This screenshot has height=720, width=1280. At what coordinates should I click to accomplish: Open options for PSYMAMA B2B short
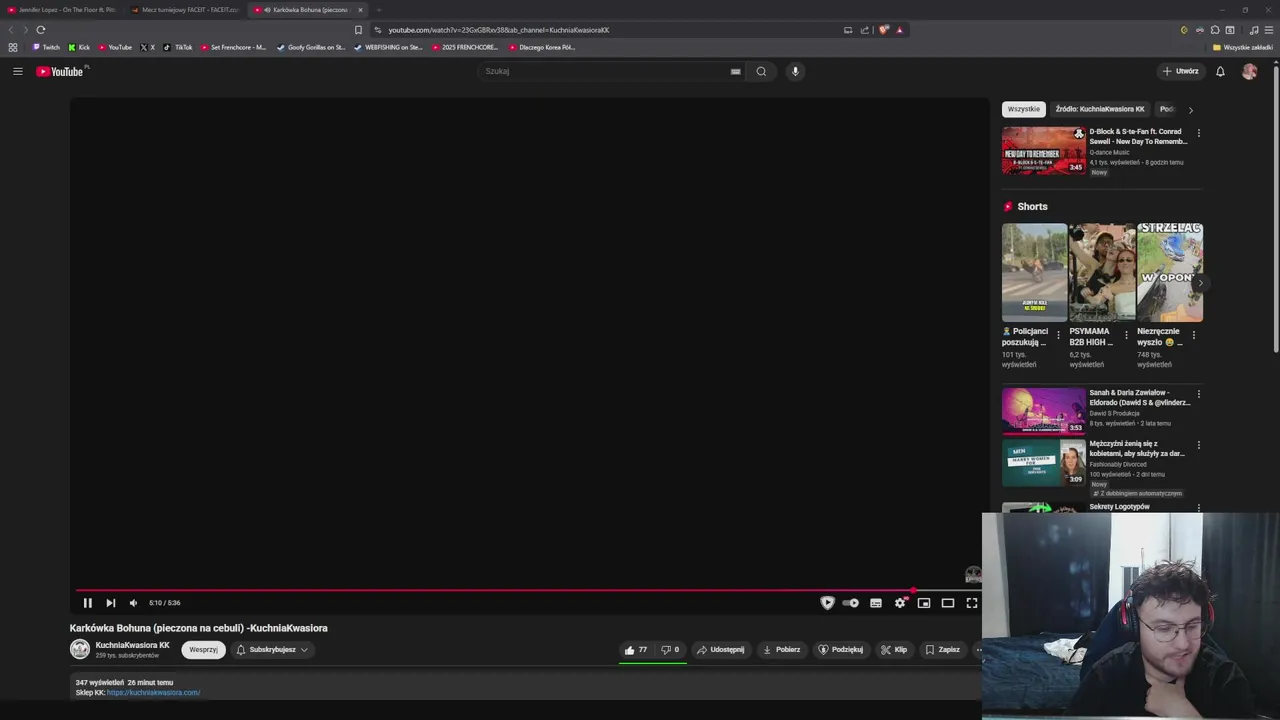click(1126, 335)
